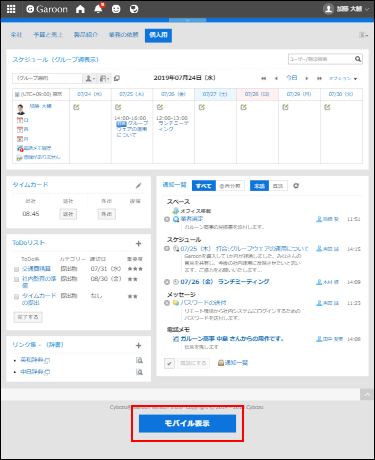This screenshot has width=375, height=460.
Task: Refresh the notification list icon
Action: click(296, 186)
